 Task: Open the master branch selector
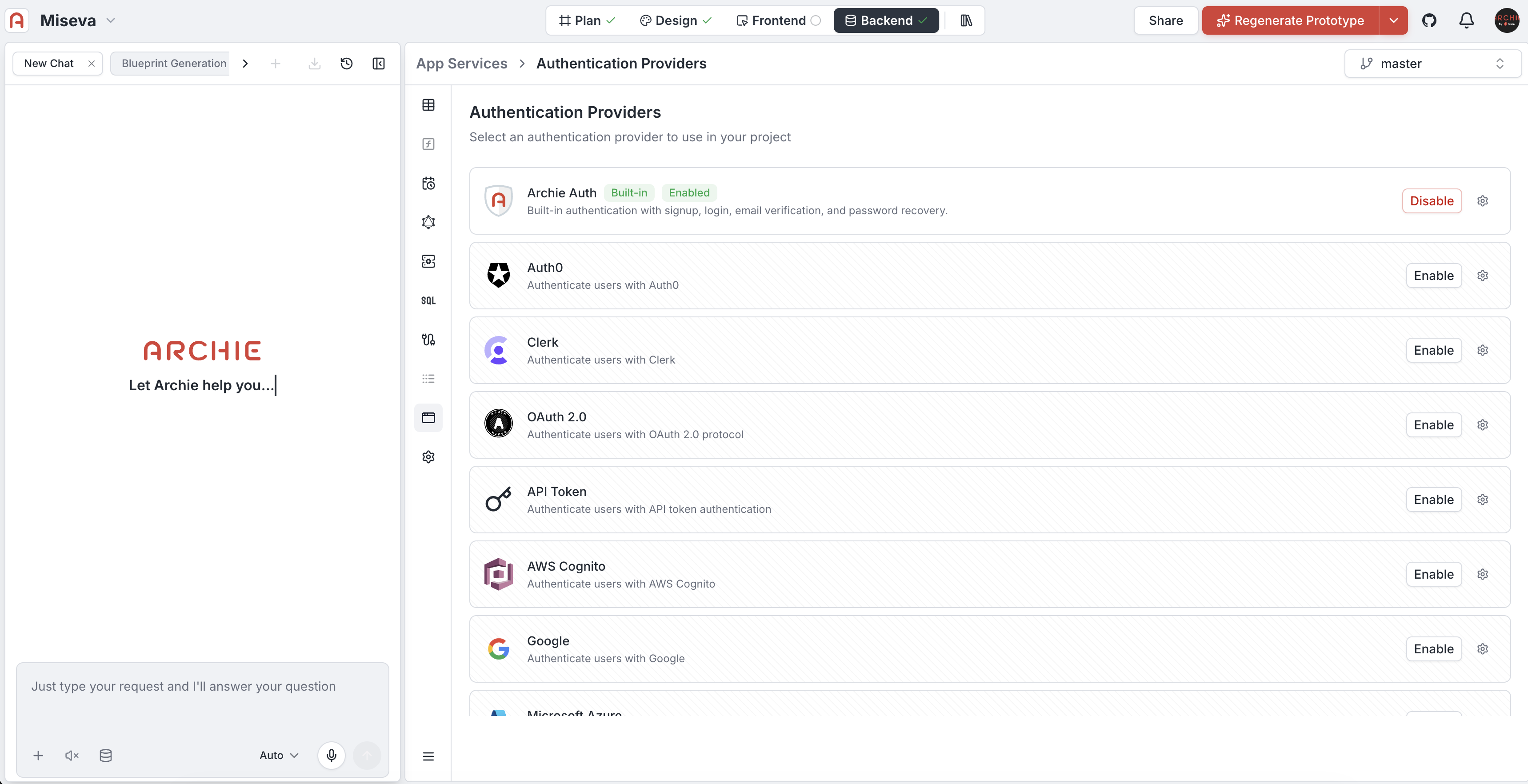click(1432, 64)
